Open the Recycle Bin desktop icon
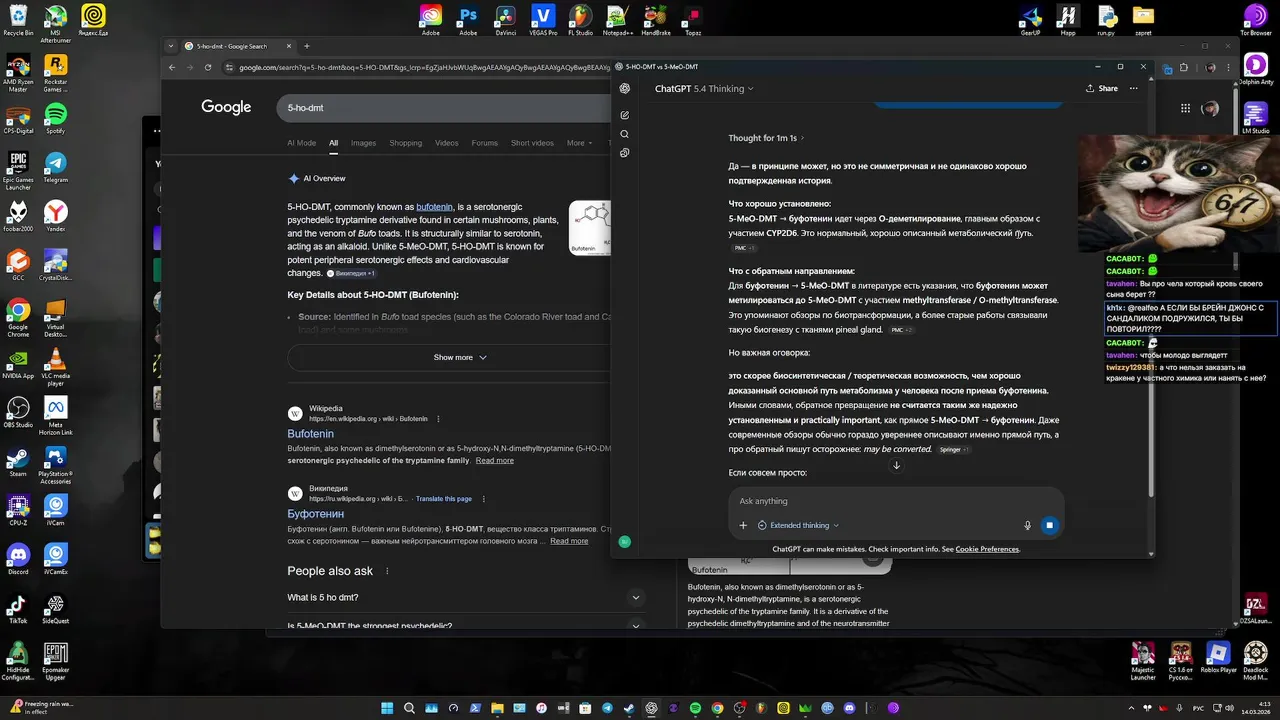1280x720 pixels. [x=18, y=20]
